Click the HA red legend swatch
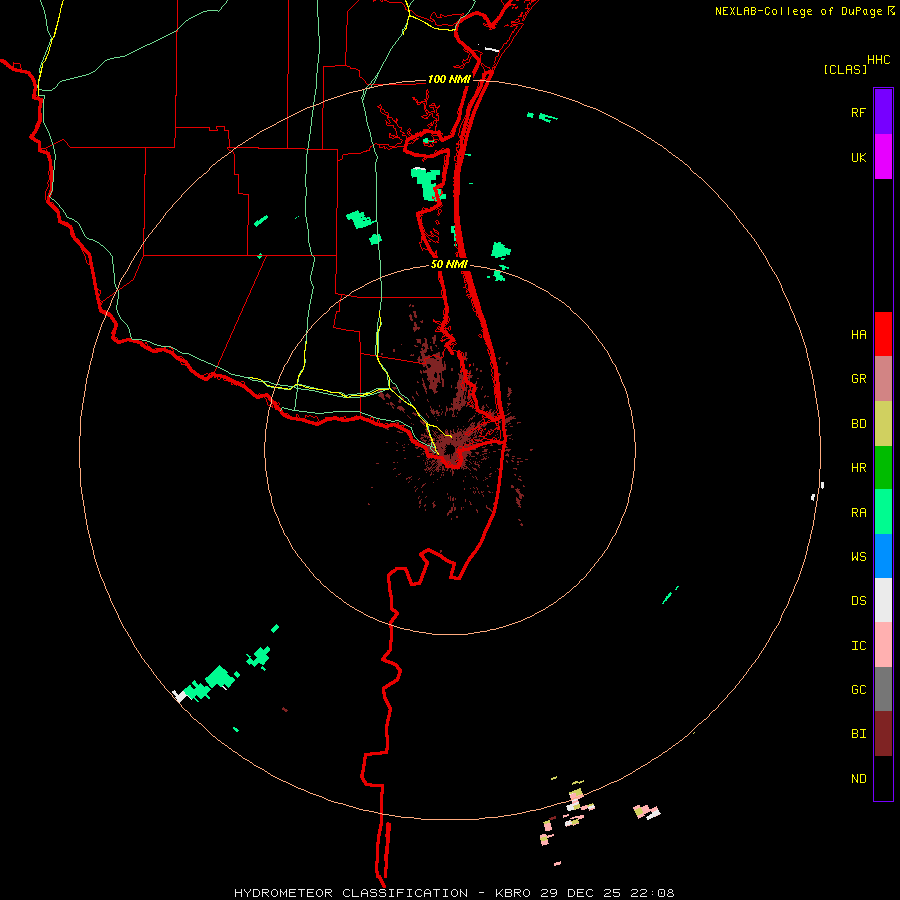Image resolution: width=900 pixels, height=900 pixels. point(883,334)
